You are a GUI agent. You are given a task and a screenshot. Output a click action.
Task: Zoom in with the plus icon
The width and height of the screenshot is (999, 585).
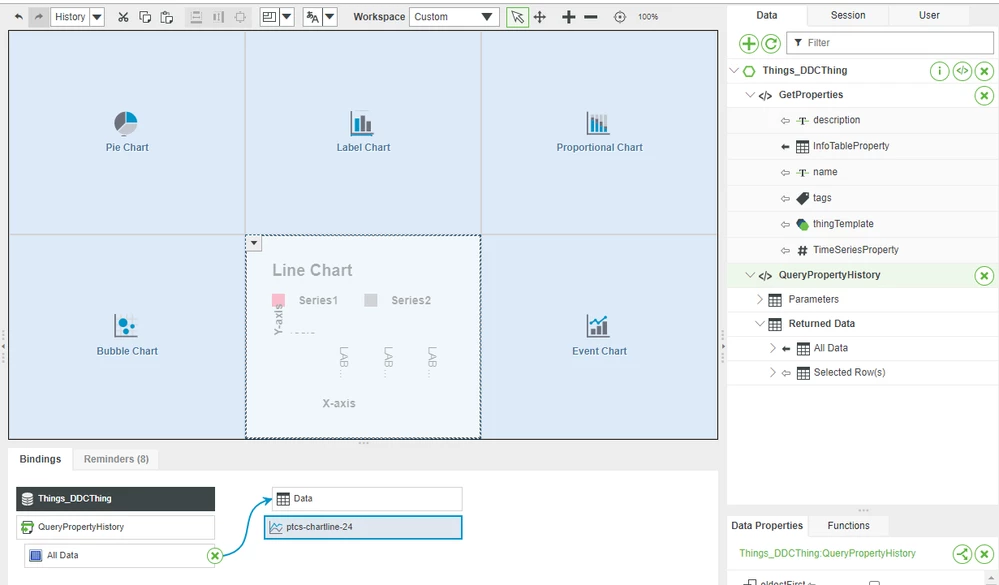tap(568, 17)
